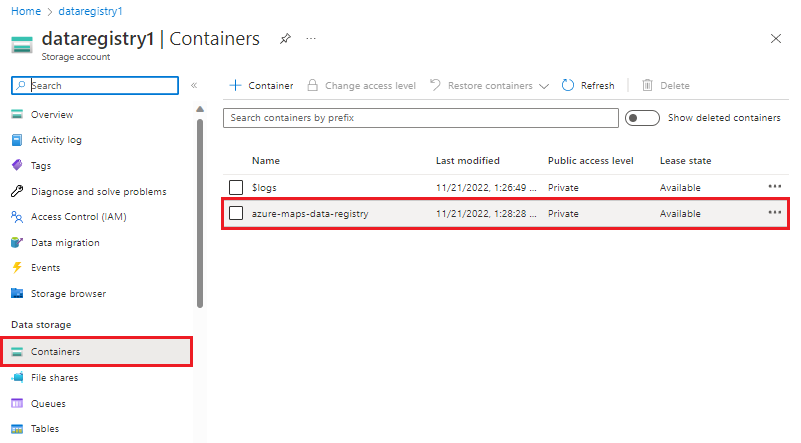The height and width of the screenshot is (443, 801).
Task: Close the Containers blade
Action: (775, 39)
